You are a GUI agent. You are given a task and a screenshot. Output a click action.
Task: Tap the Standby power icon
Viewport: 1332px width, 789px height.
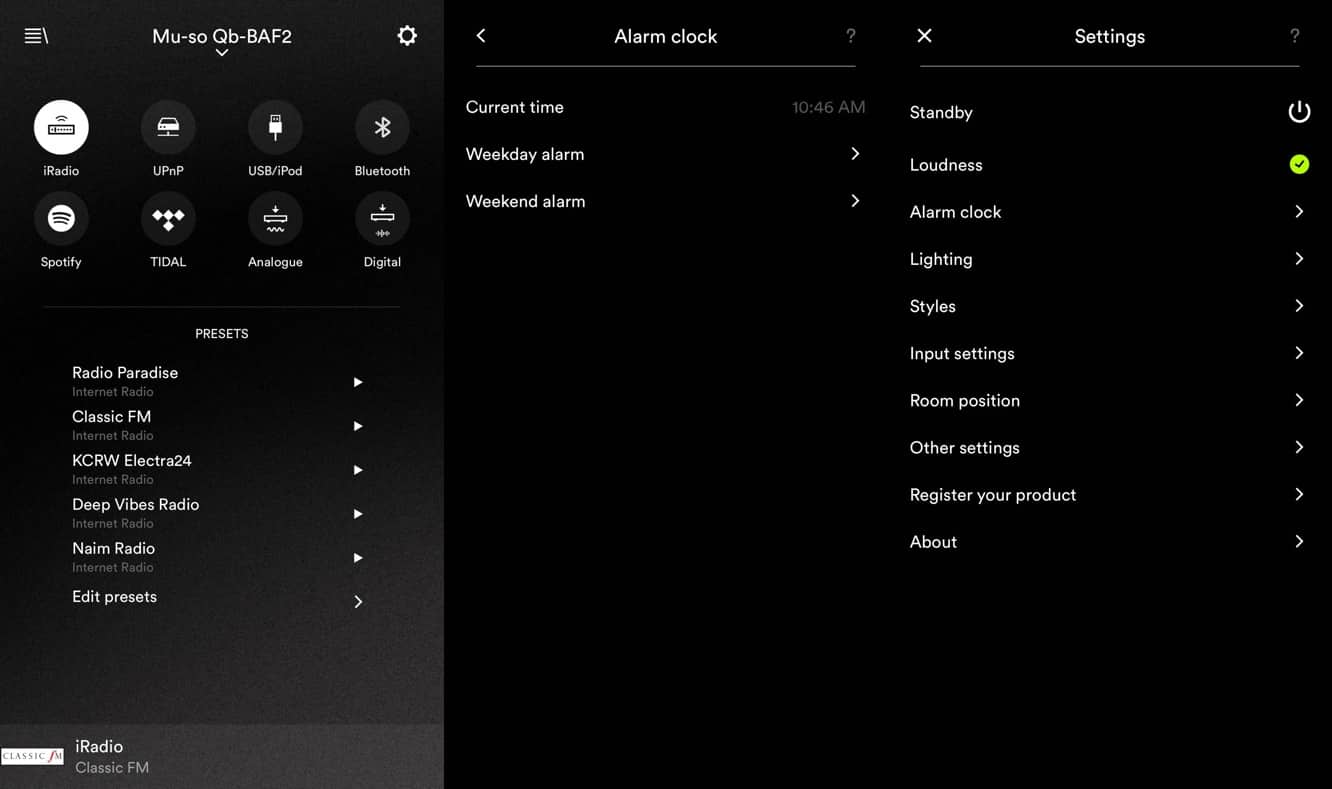coord(1299,112)
